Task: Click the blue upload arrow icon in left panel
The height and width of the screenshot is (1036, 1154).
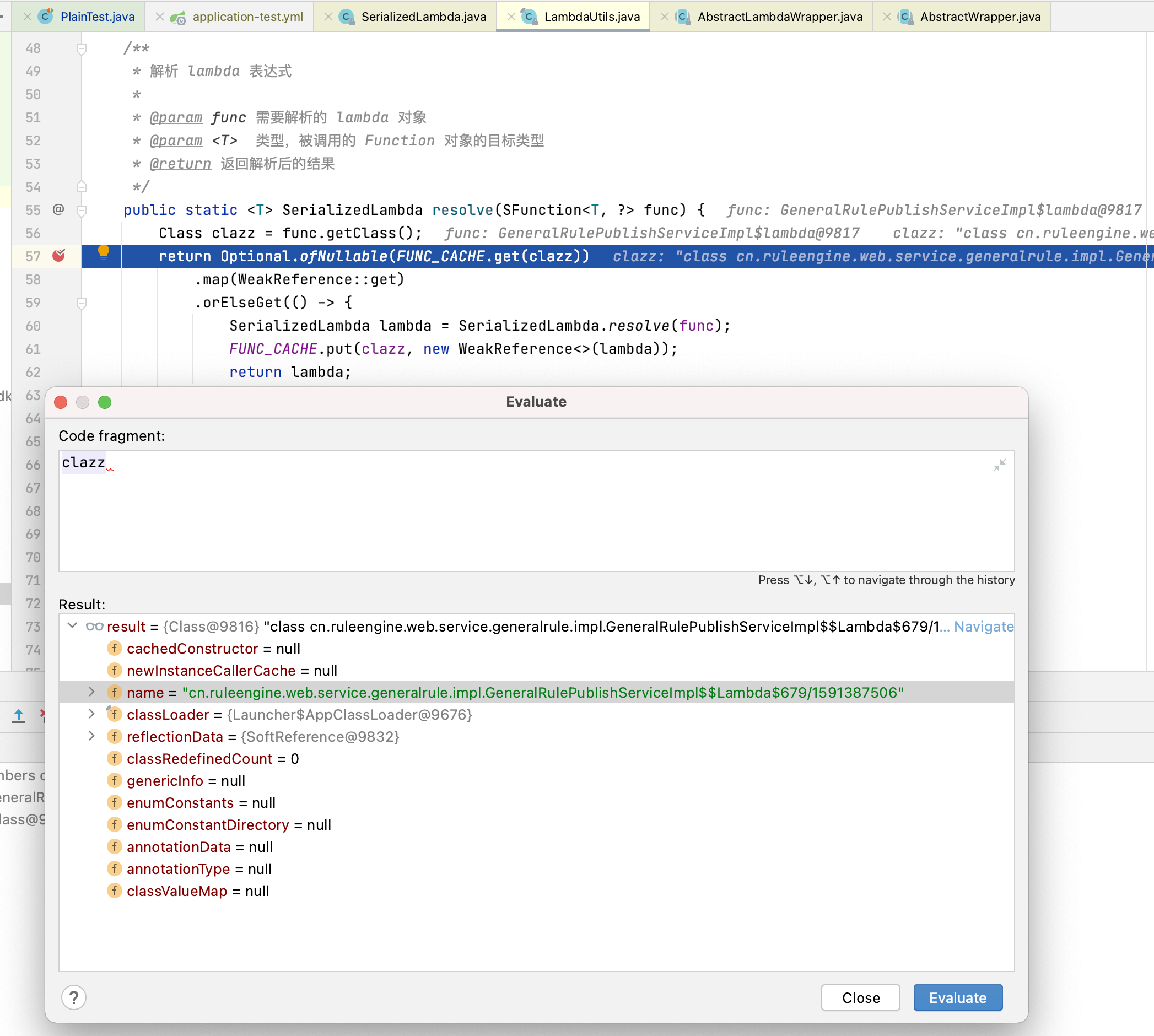Action: click(19, 716)
